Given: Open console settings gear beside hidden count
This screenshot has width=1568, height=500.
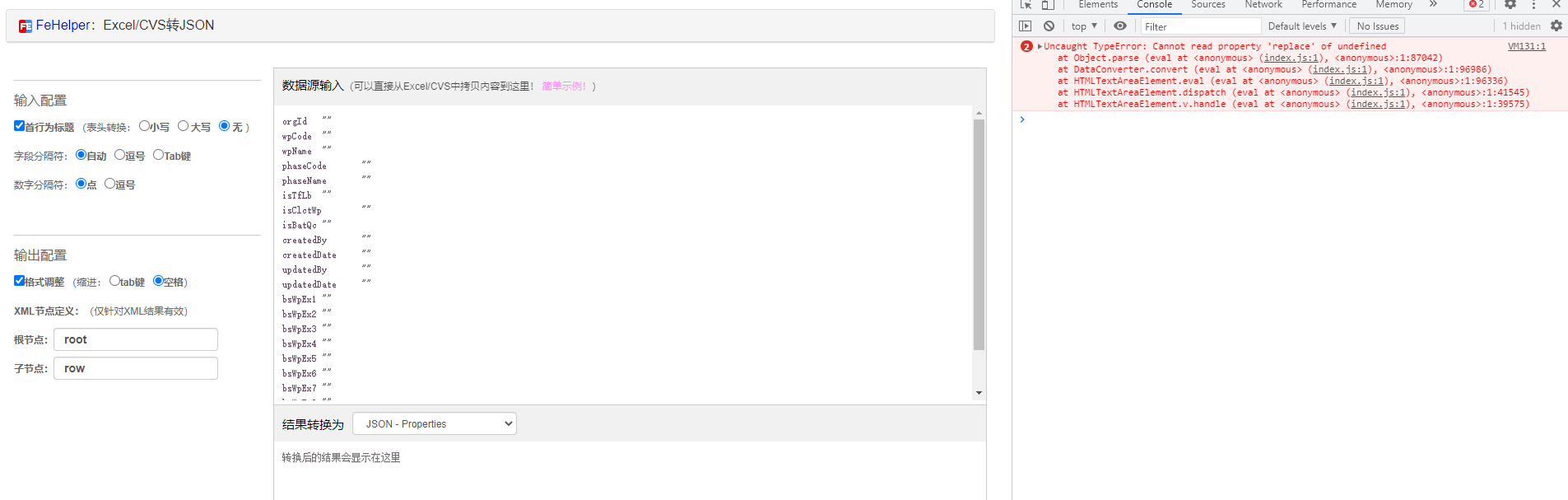Looking at the screenshot, I should click(x=1556, y=26).
